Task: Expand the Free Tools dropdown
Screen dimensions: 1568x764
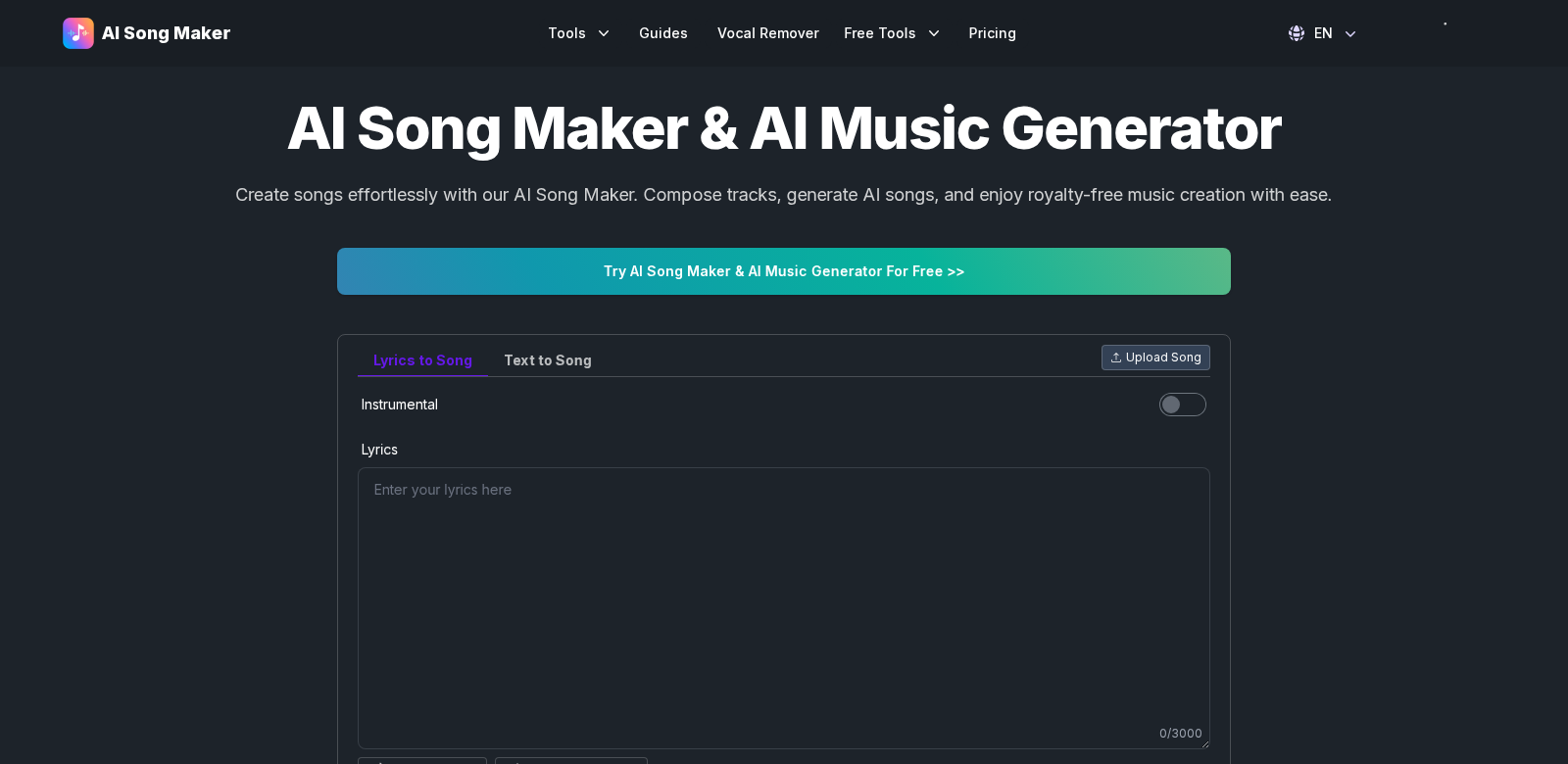Action: pyautogui.click(x=892, y=33)
